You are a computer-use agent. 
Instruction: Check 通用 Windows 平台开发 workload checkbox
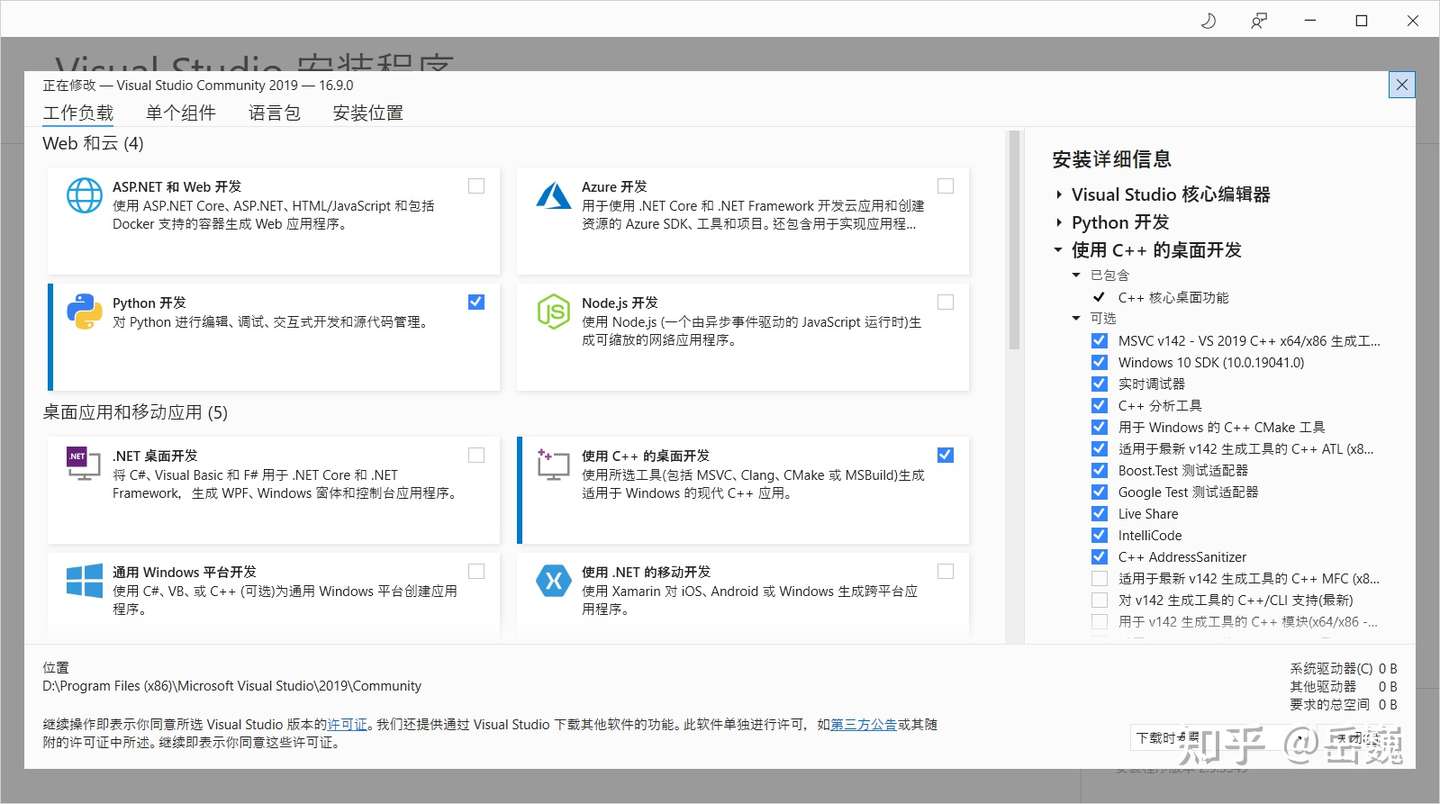[x=476, y=571]
